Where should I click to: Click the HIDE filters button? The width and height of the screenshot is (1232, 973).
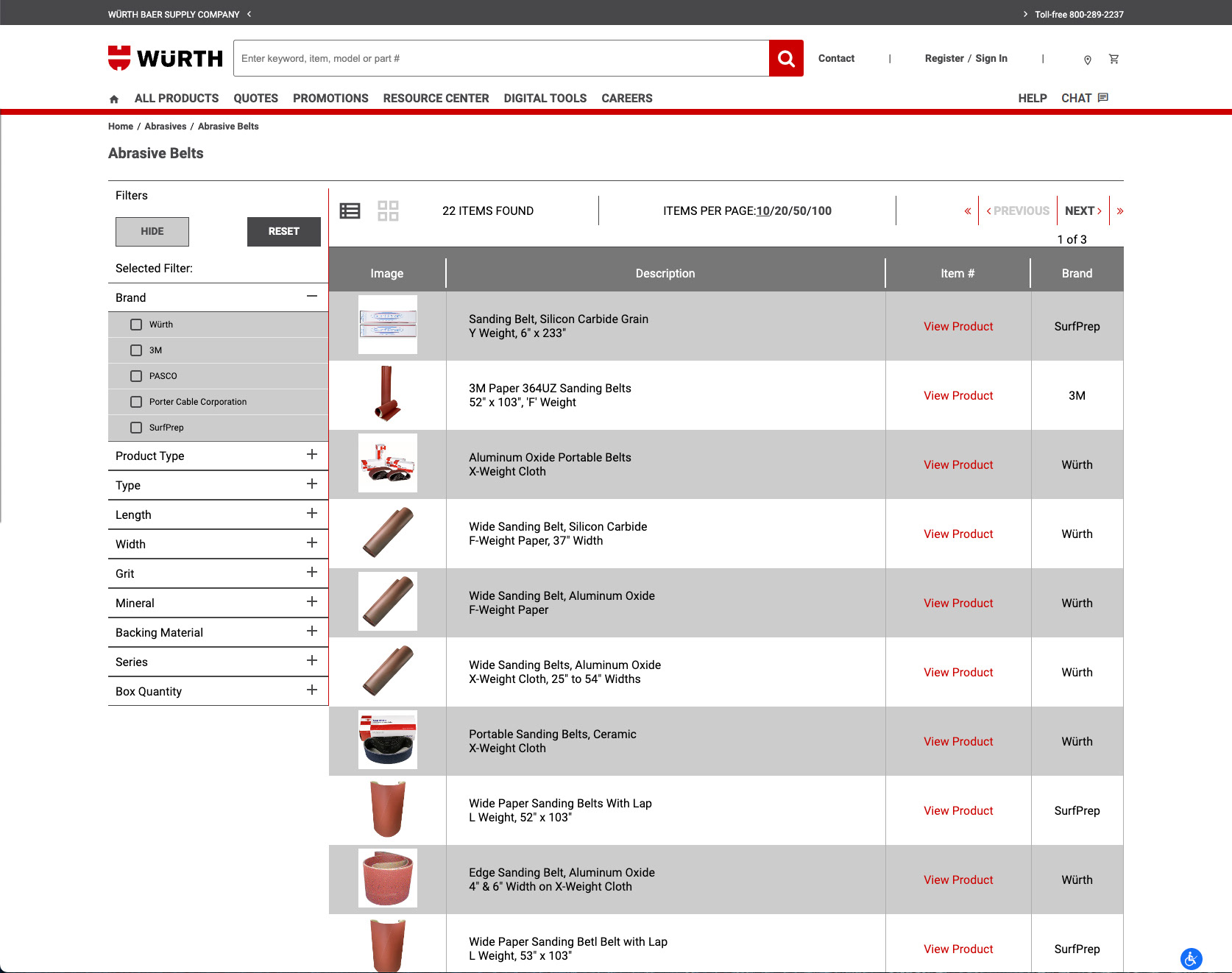click(152, 232)
